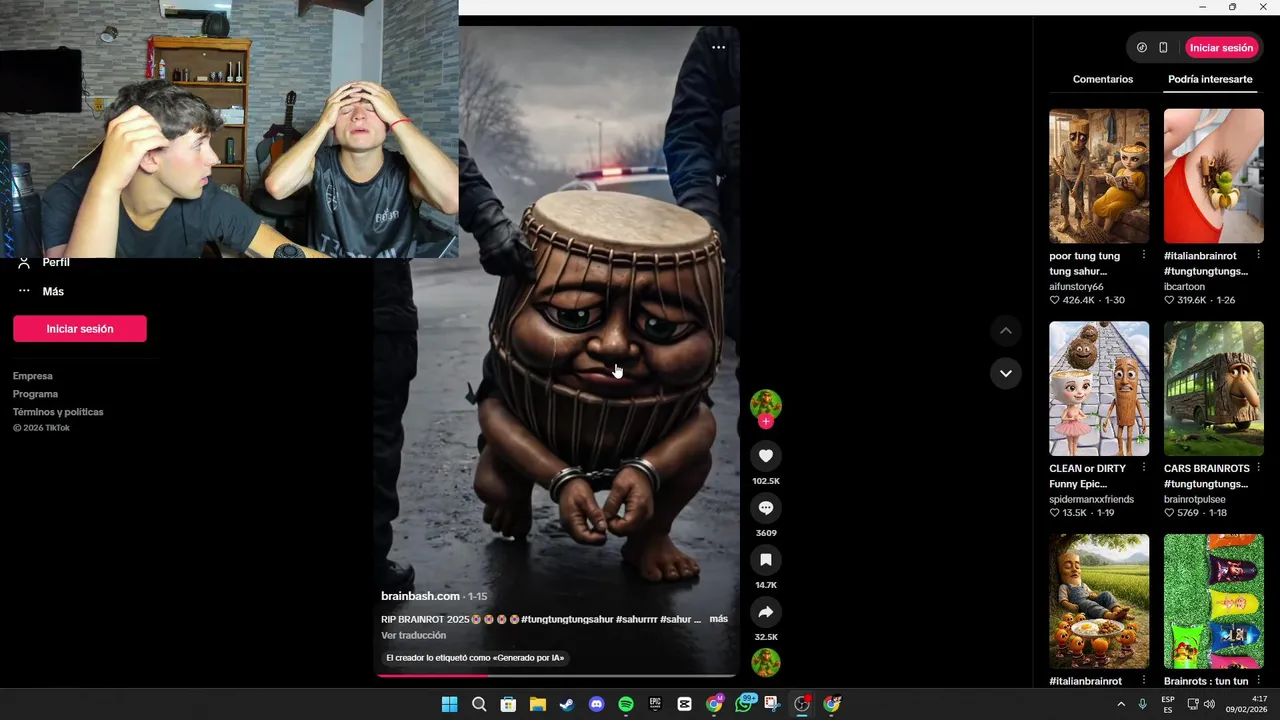
Task: Click the sidebar Iniciar sesión button
Action: pyautogui.click(x=80, y=328)
